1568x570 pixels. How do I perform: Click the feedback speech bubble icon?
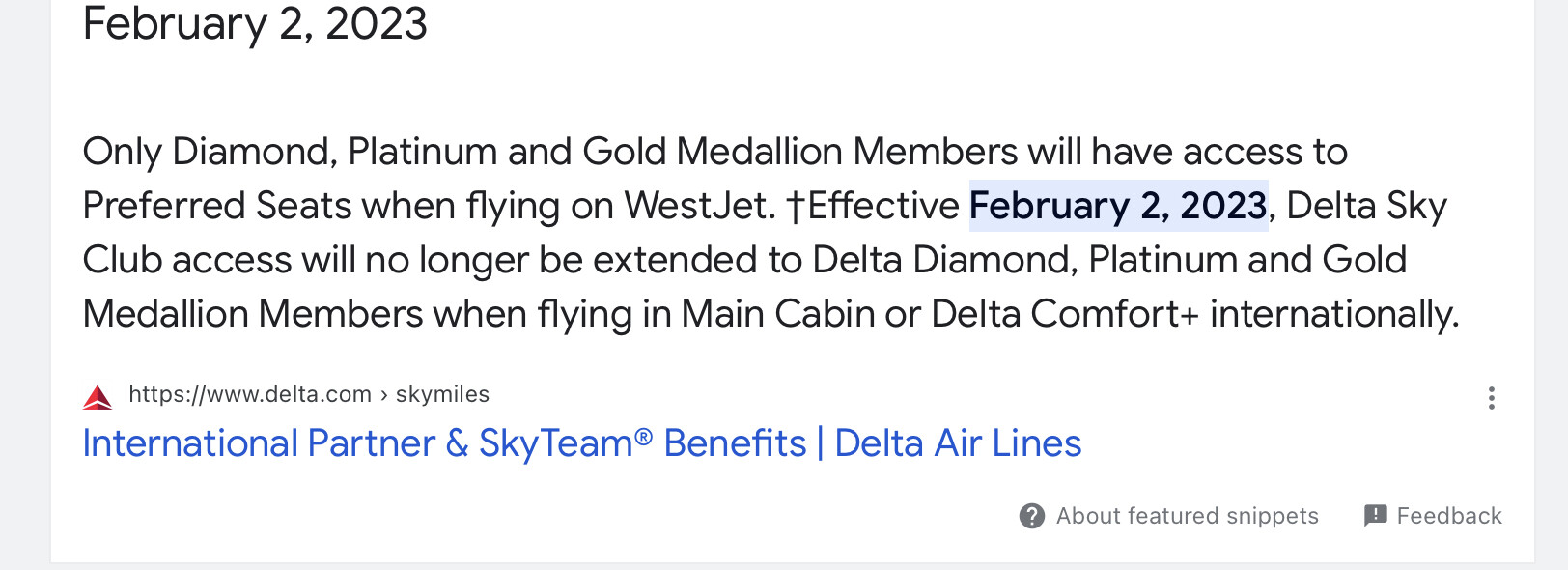coord(1375,515)
